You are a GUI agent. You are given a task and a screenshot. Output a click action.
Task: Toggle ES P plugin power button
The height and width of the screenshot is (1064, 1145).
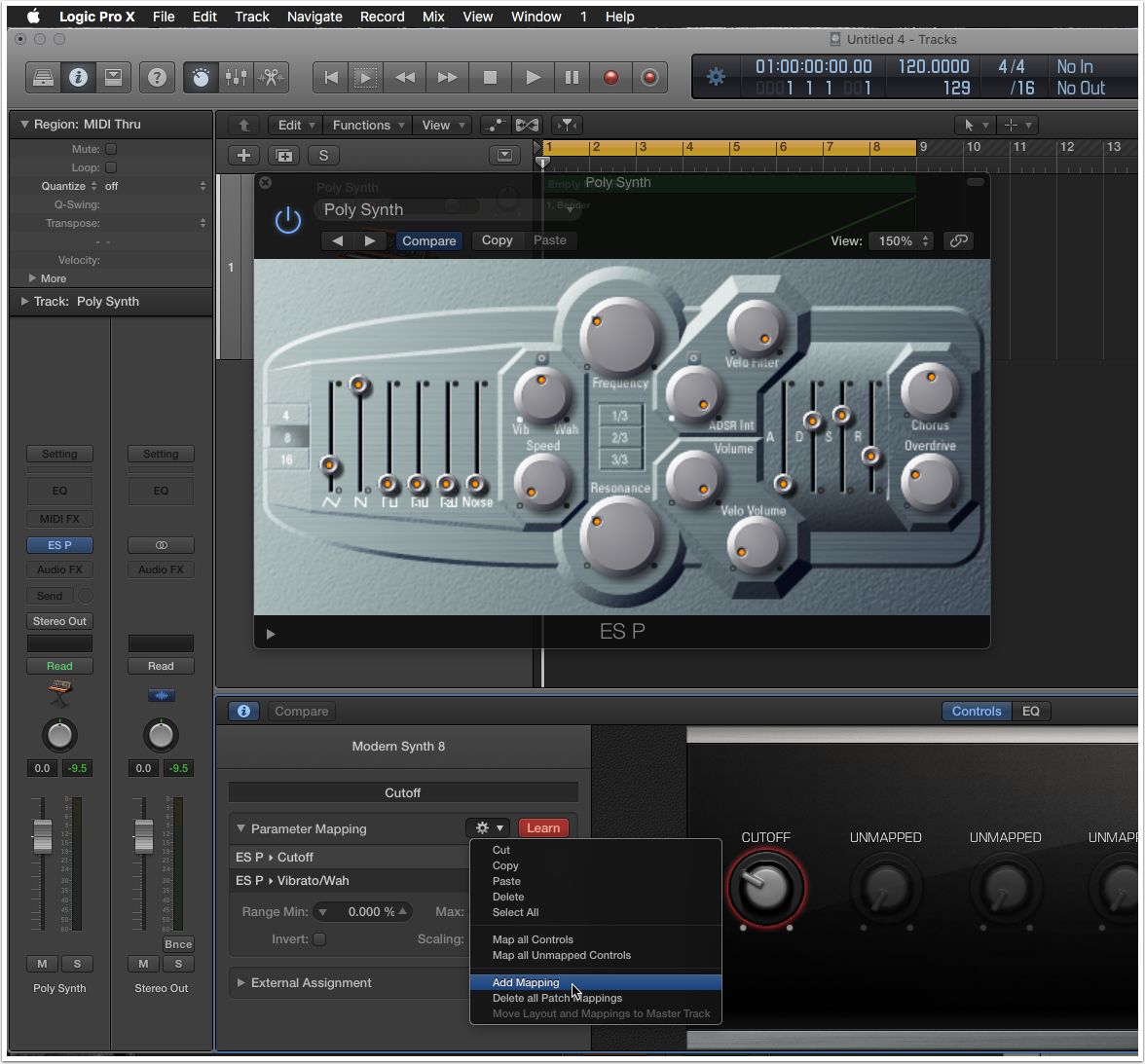pos(288,220)
